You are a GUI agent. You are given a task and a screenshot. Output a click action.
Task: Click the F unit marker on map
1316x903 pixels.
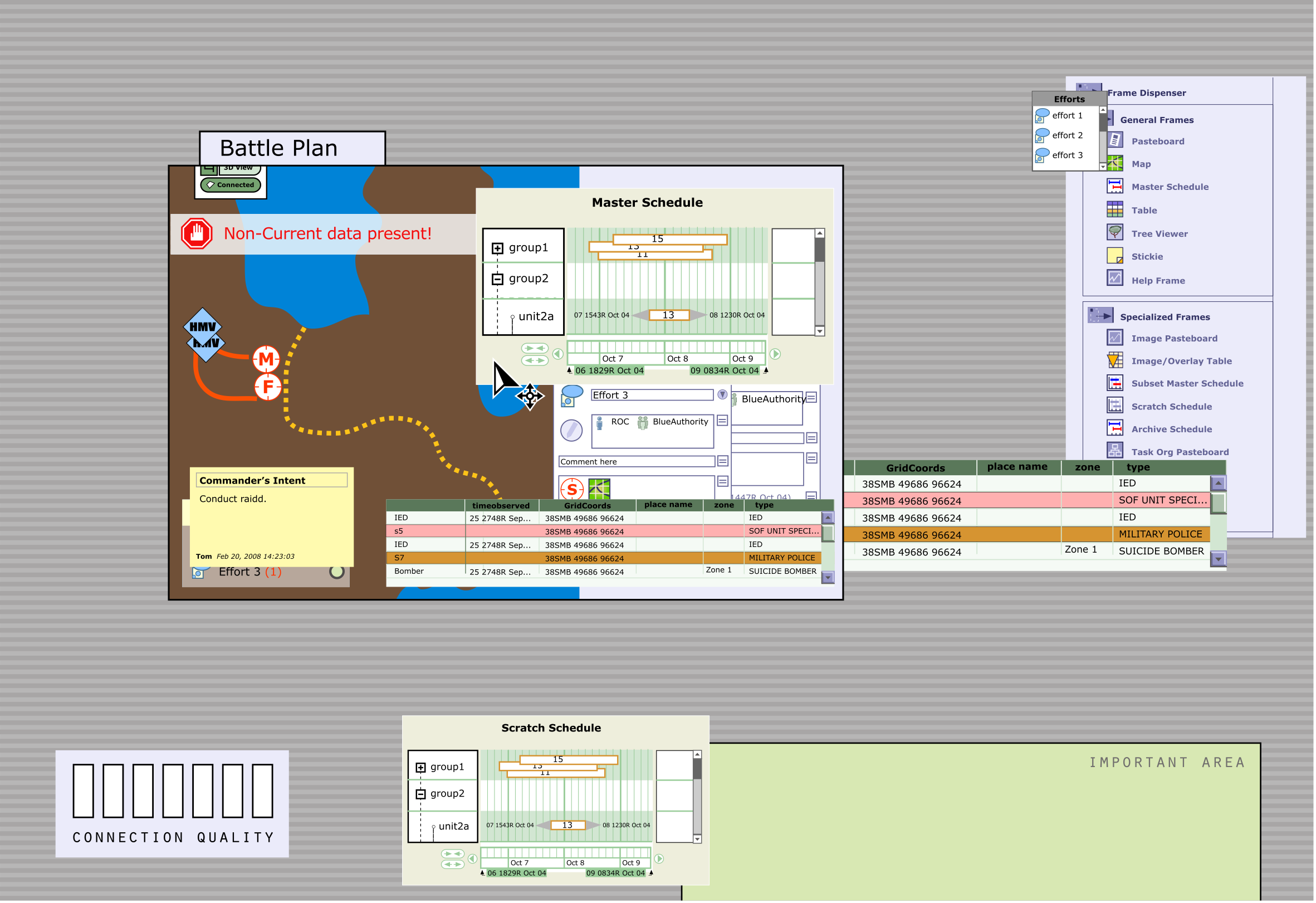pos(268,388)
